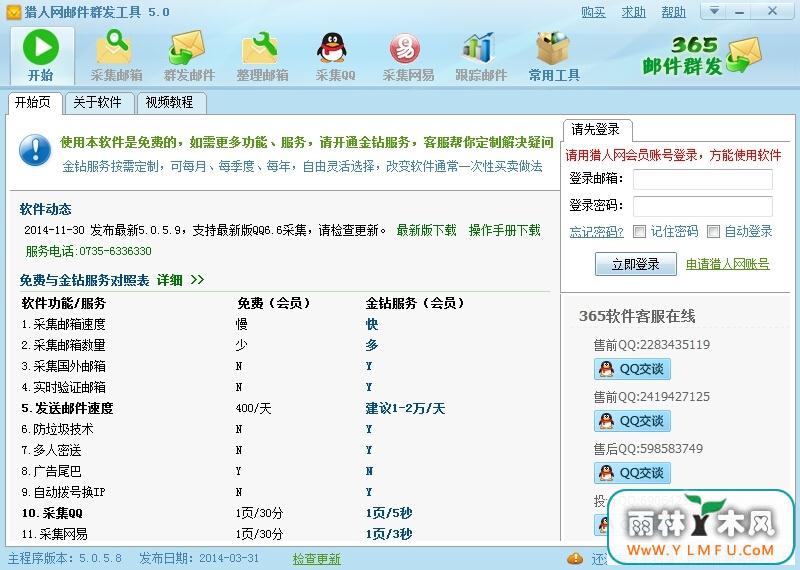This screenshot has width=800, height=570.
Task: Click the 365软件客服在线 heading
Action: 637,316
